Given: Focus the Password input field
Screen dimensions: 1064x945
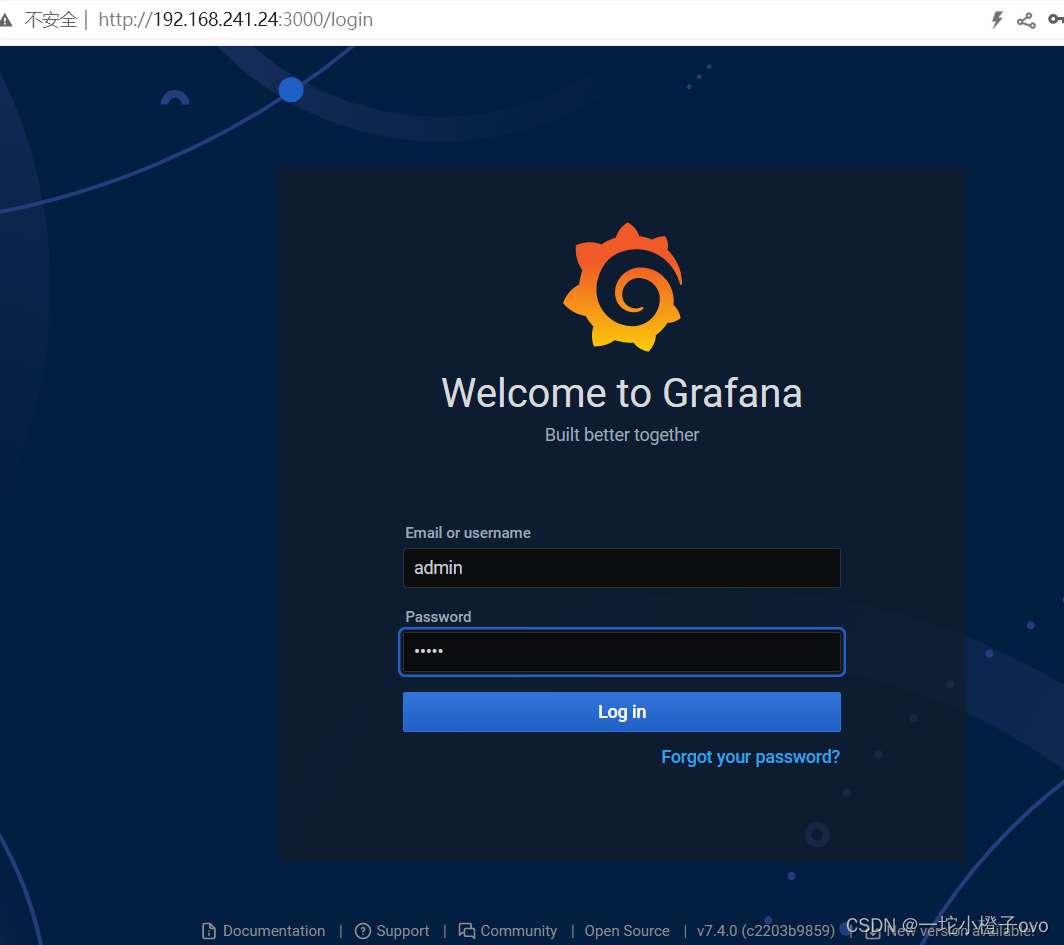Looking at the screenshot, I should 622,652.
